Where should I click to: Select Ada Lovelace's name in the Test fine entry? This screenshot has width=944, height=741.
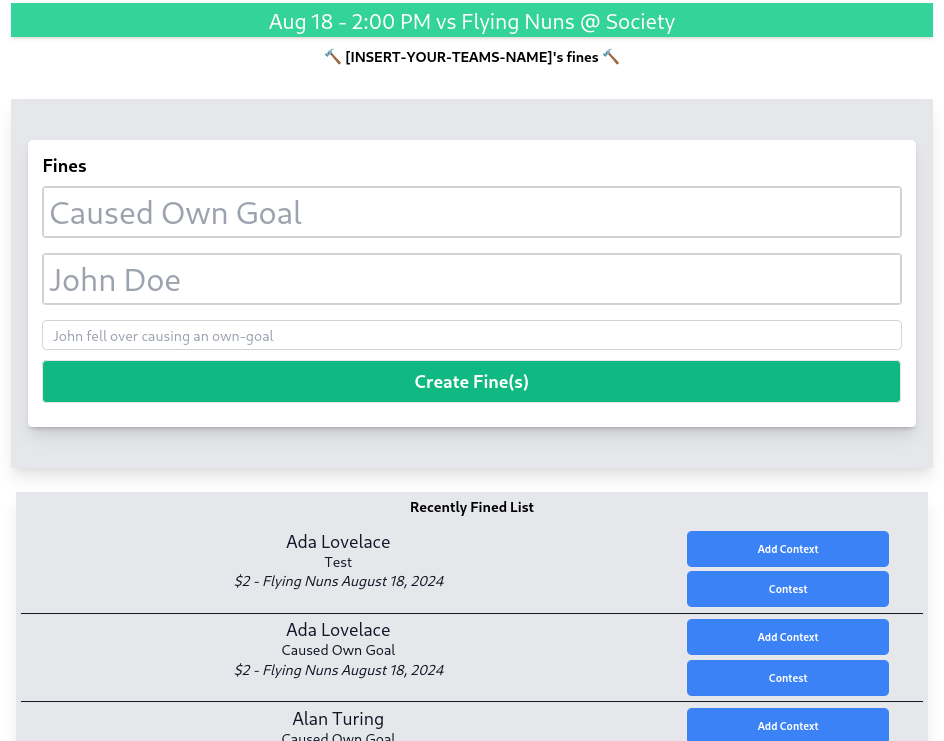pos(338,542)
